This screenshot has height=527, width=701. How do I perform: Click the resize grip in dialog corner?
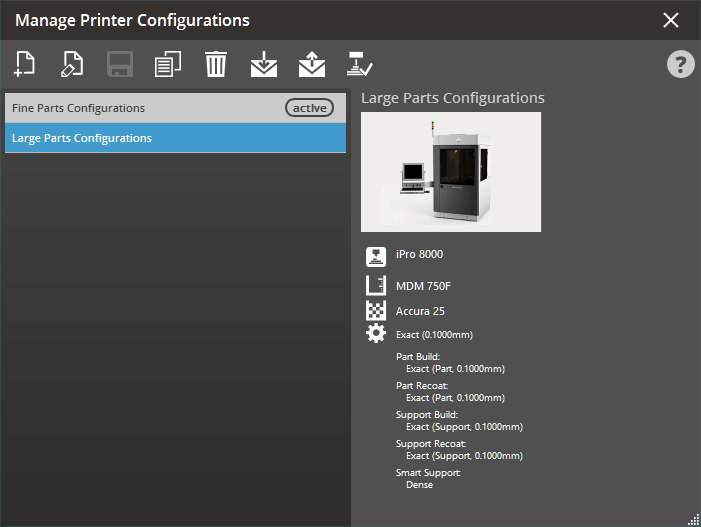click(x=692, y=518)
